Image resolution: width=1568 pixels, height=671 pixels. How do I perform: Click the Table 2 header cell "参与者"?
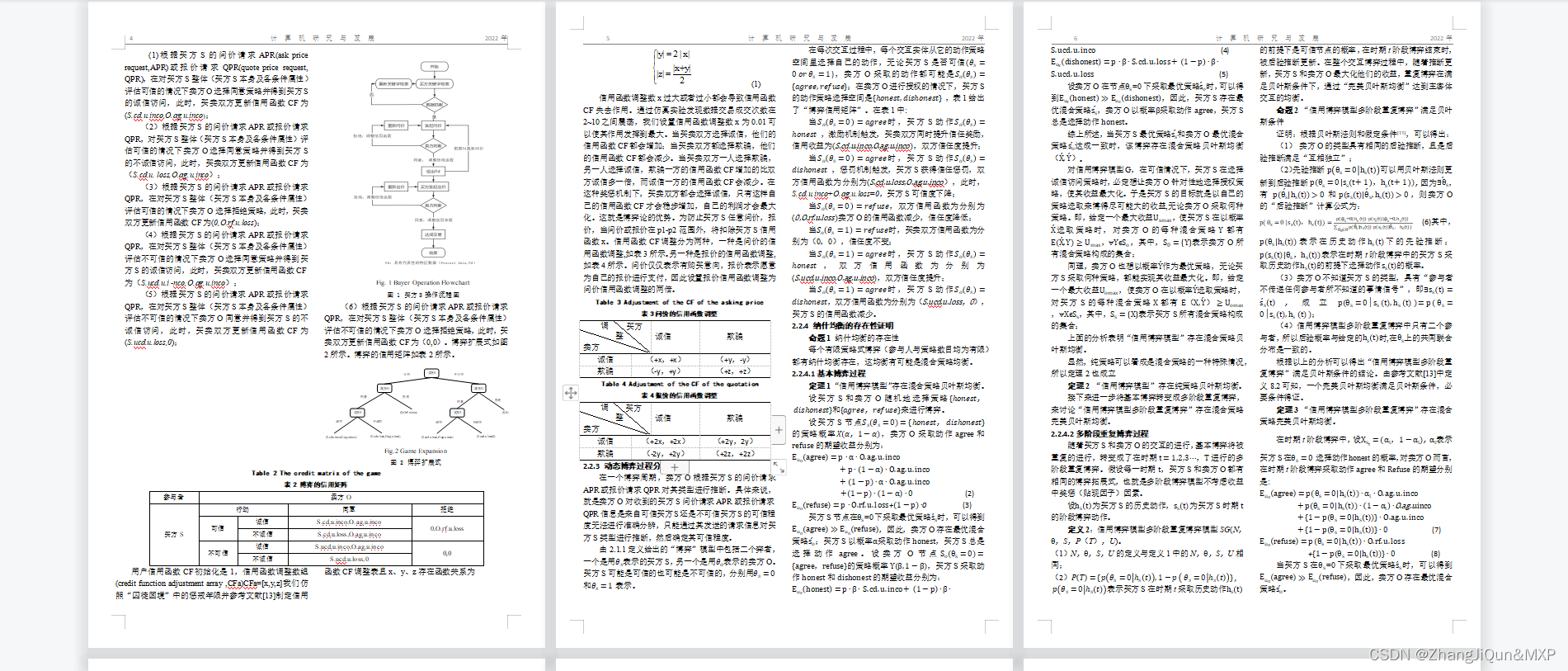point(173,497)
